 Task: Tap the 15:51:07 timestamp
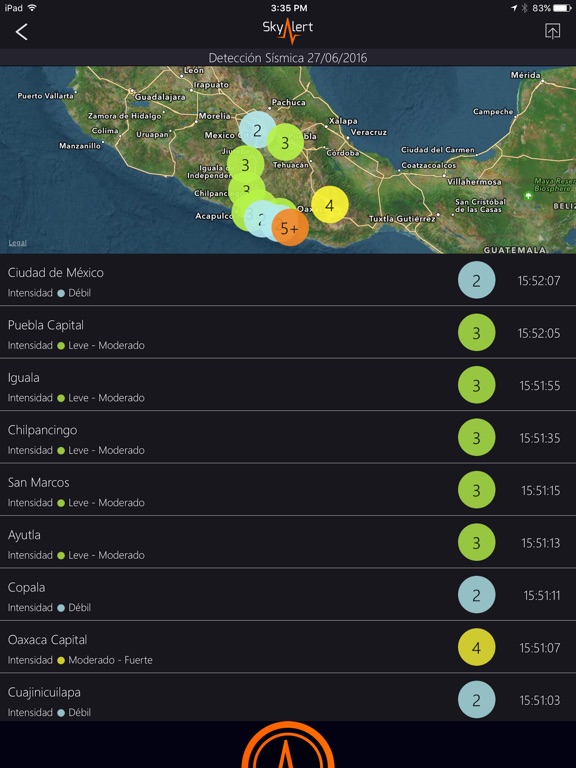[x=540, y=648]
